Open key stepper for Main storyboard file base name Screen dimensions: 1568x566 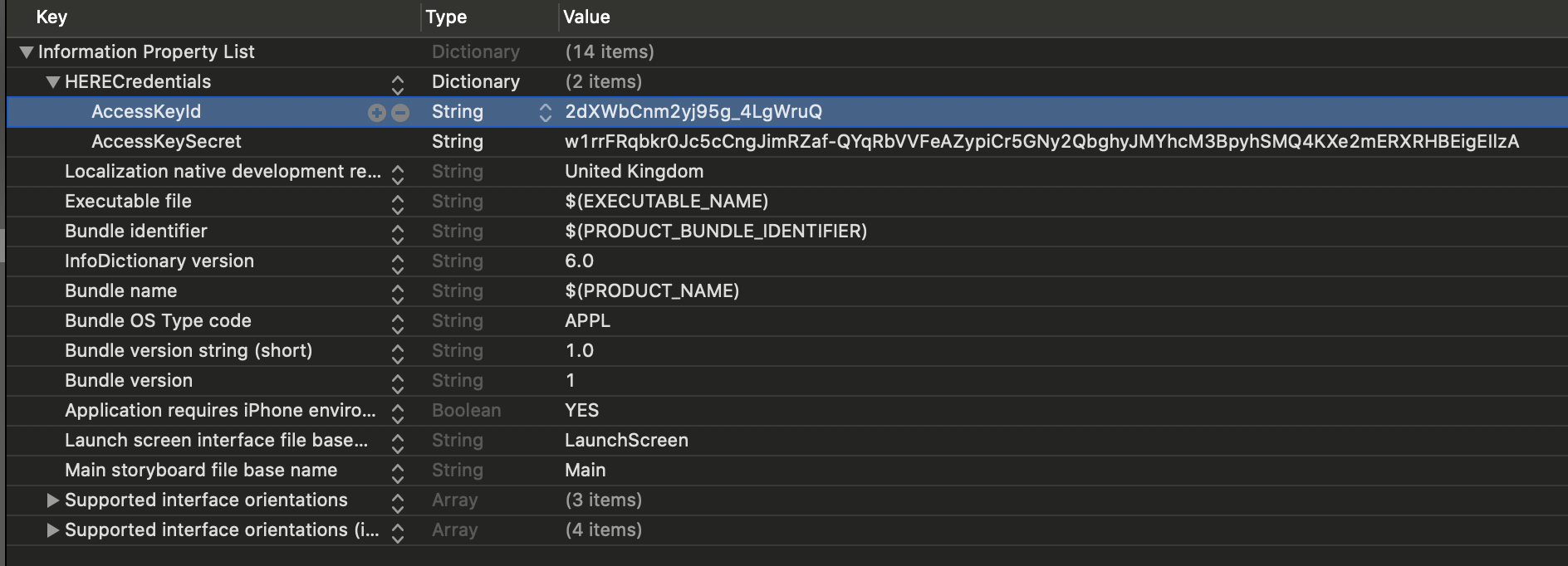pos(398,472)
